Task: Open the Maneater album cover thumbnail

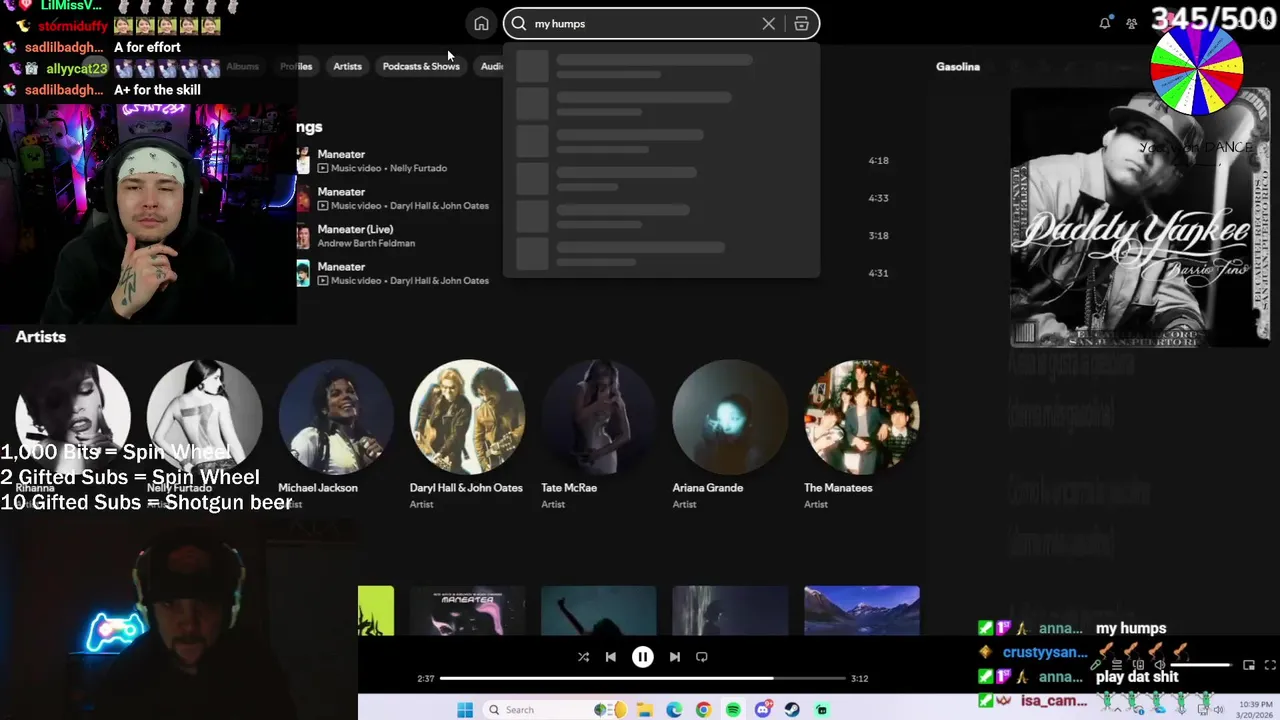Action: (x=467, y=610)
